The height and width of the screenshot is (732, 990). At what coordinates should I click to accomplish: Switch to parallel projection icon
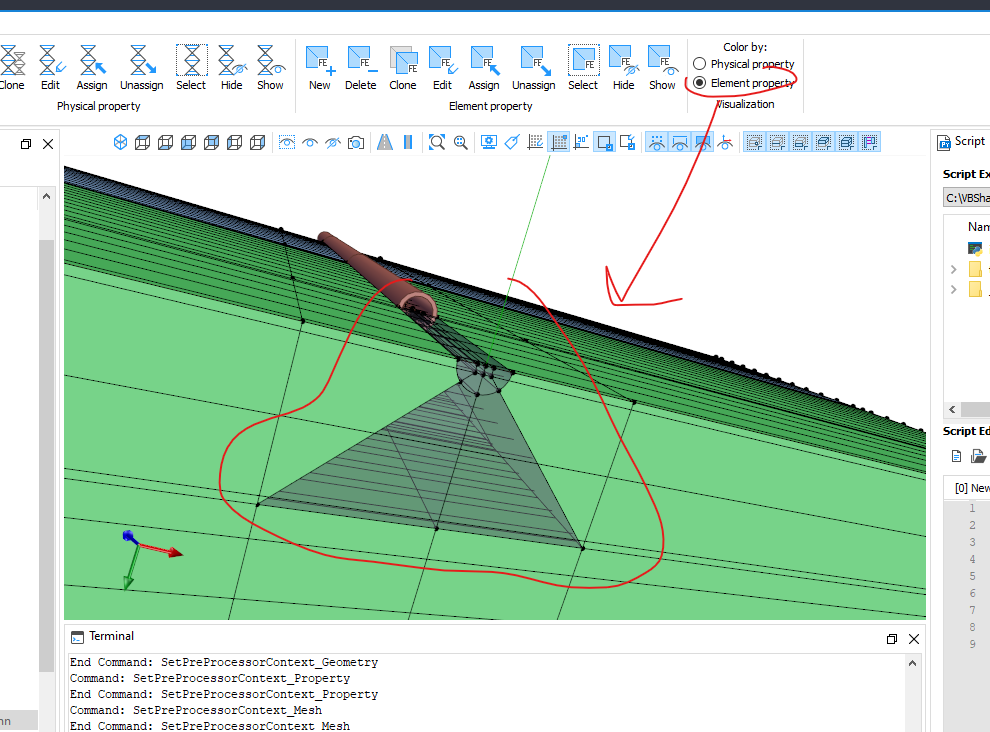(x=408, y=143)
